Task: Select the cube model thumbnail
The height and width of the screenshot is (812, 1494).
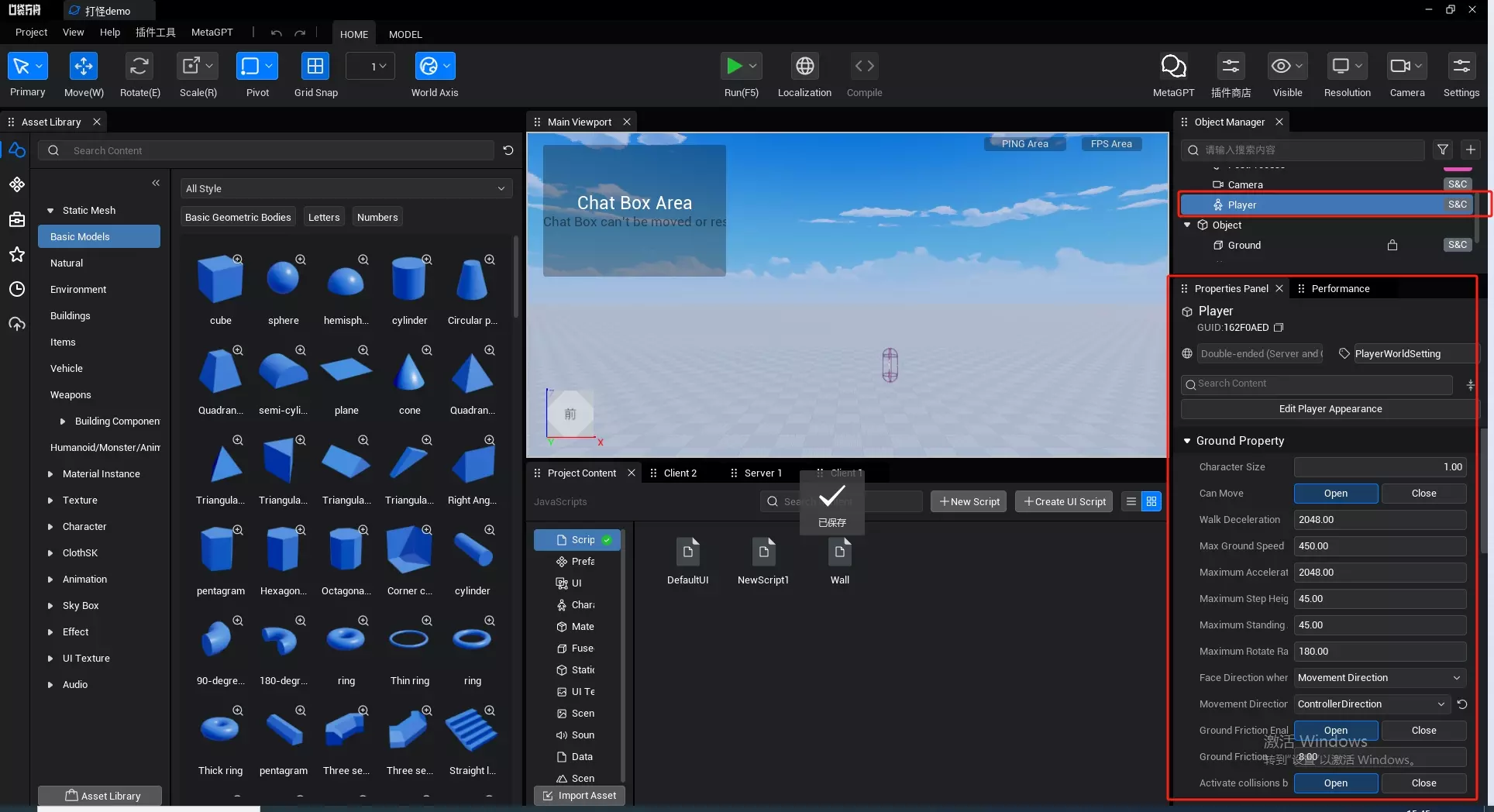Action: point(220,280)
